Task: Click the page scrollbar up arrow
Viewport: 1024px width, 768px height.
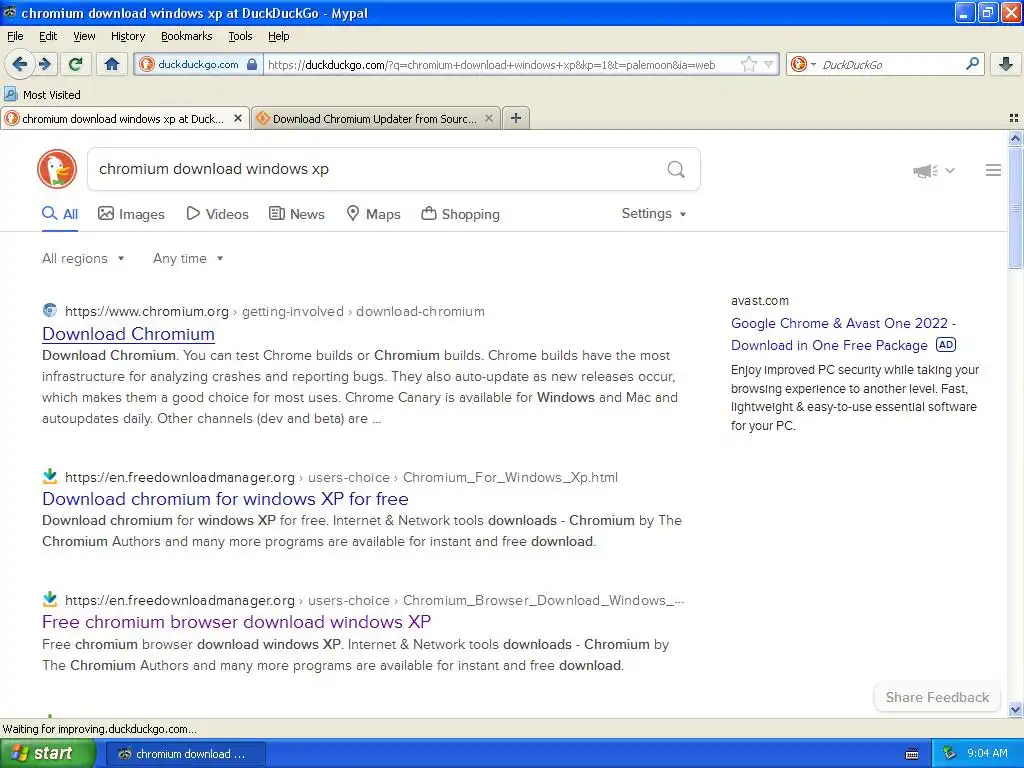Action: [1015, 138]
